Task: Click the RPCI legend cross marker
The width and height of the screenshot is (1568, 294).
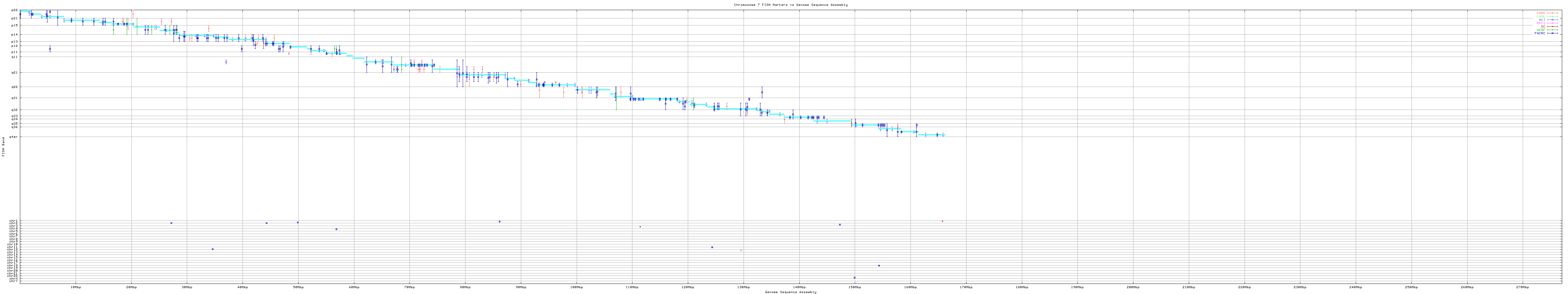Action: coord(1552,23)
